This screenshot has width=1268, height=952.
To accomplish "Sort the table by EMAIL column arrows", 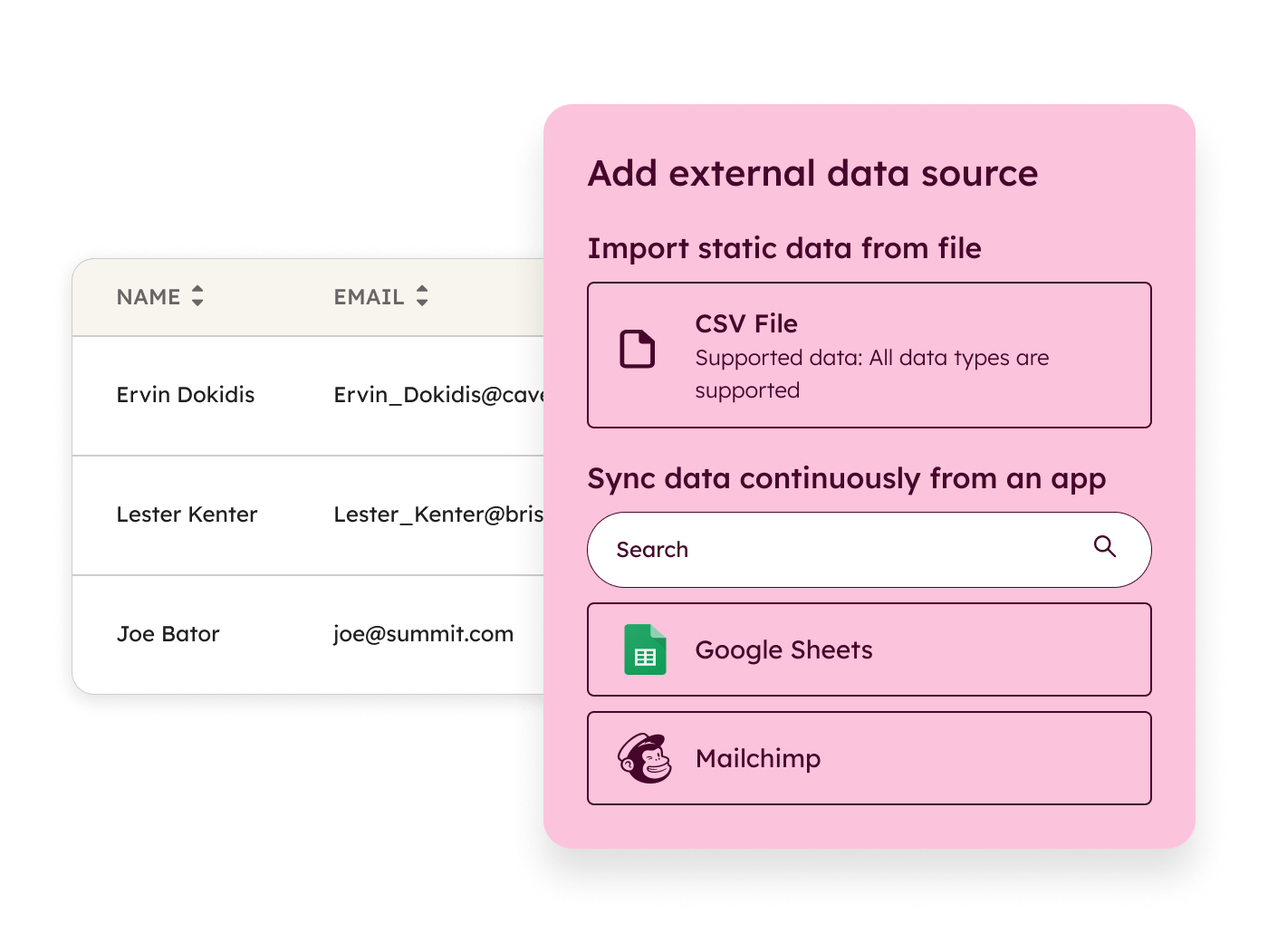I will pos(422,296).
